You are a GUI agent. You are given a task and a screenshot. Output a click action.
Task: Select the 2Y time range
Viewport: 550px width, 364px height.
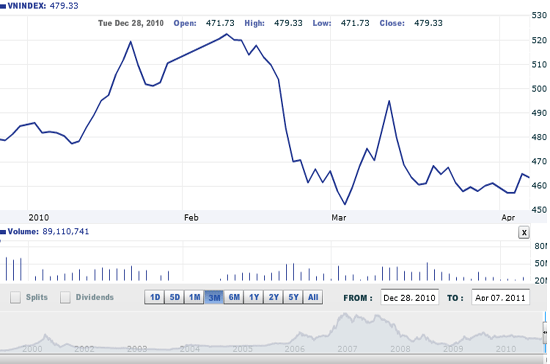274,297
